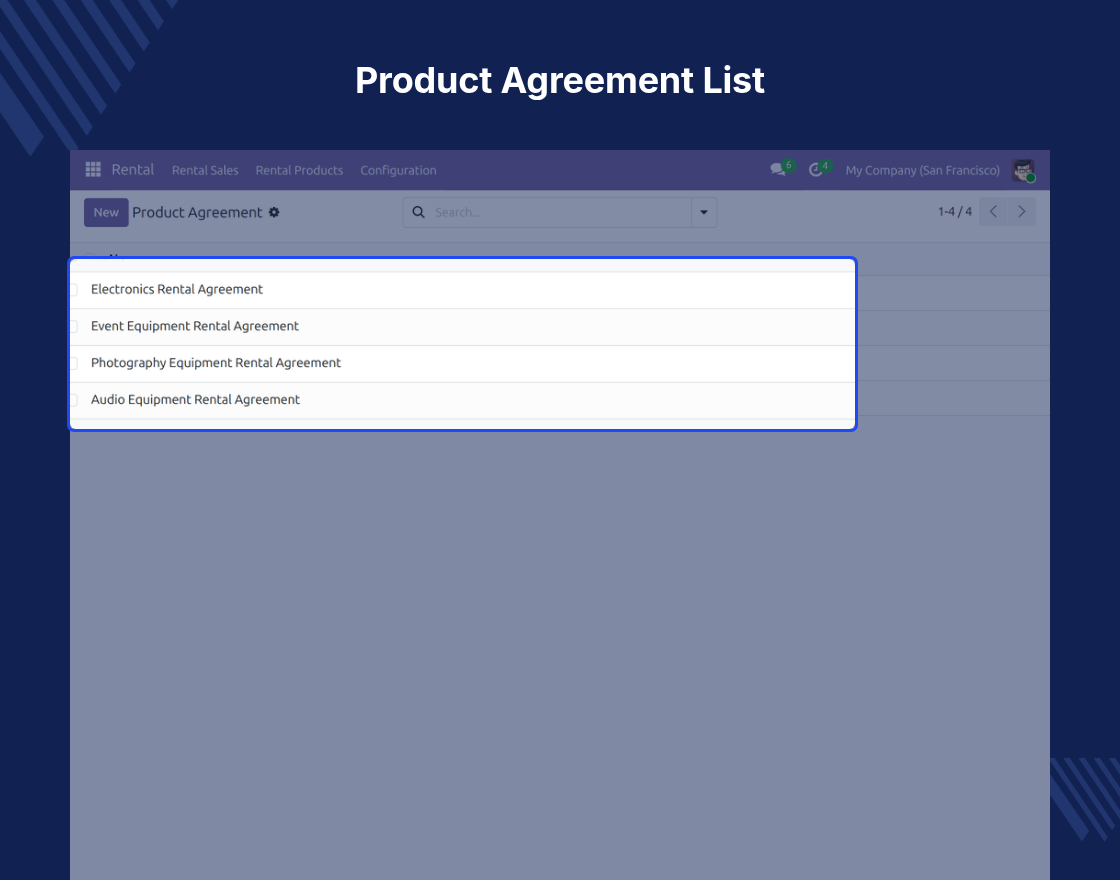Open Electronics Rental Agreement record
The height and width of the screenshot is (880, 1120).
(176, 289)
